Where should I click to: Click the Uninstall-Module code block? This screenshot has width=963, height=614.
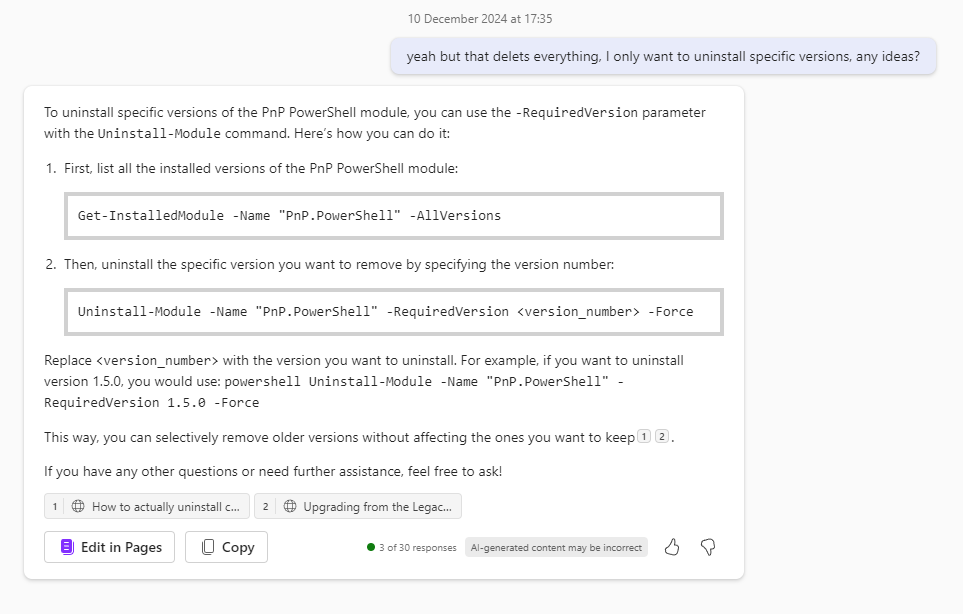coord(394,312)
